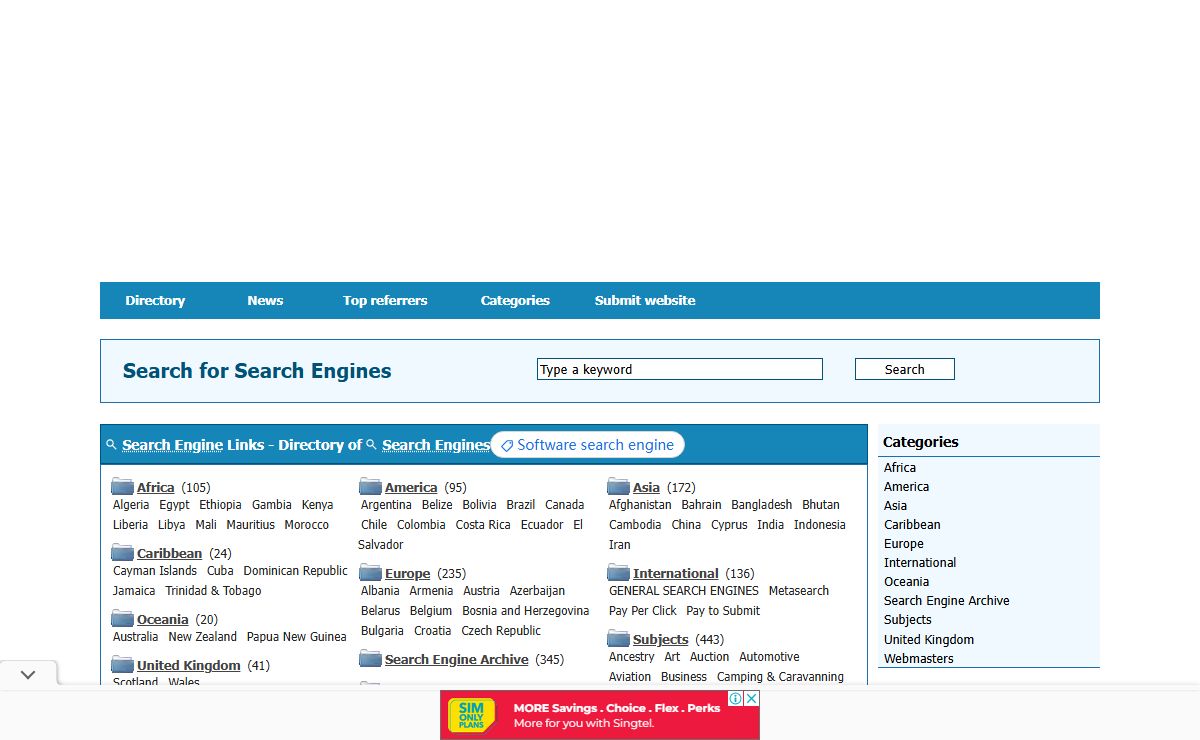Select Search Engine Archive in sidebar

(x=947, y=600)
